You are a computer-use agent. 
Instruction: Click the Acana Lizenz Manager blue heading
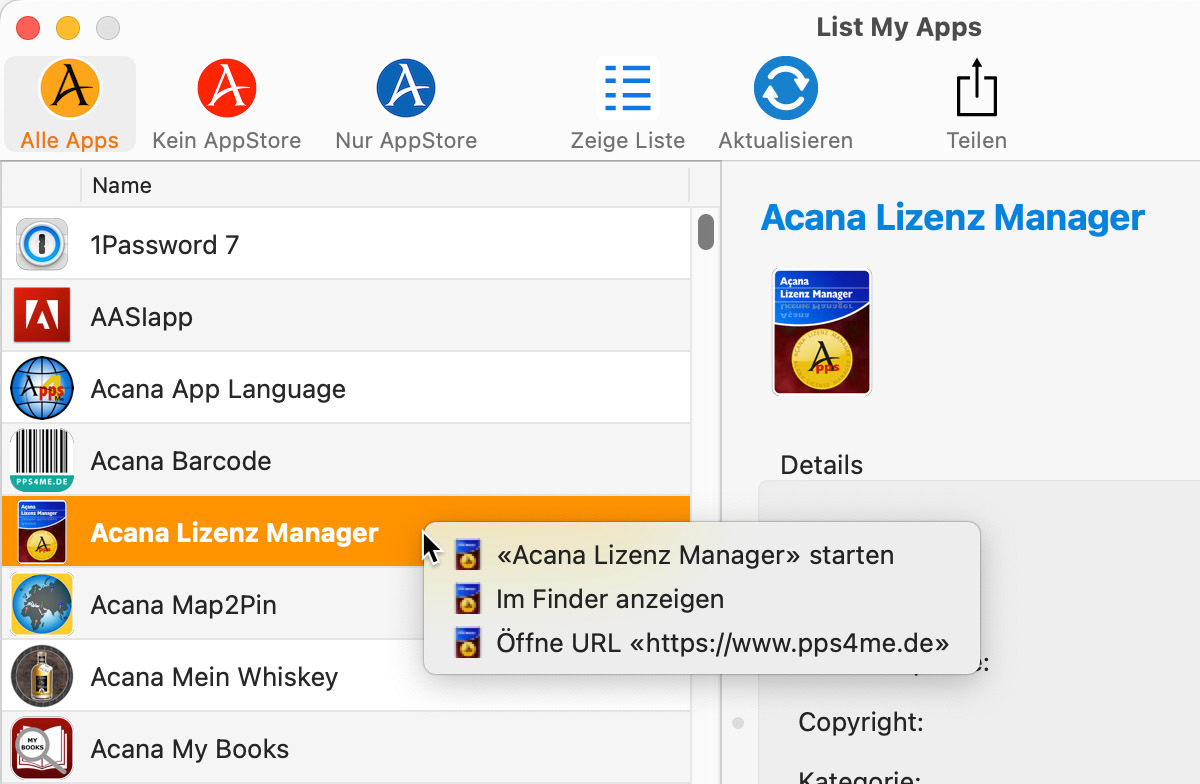[x=953, y=217]
